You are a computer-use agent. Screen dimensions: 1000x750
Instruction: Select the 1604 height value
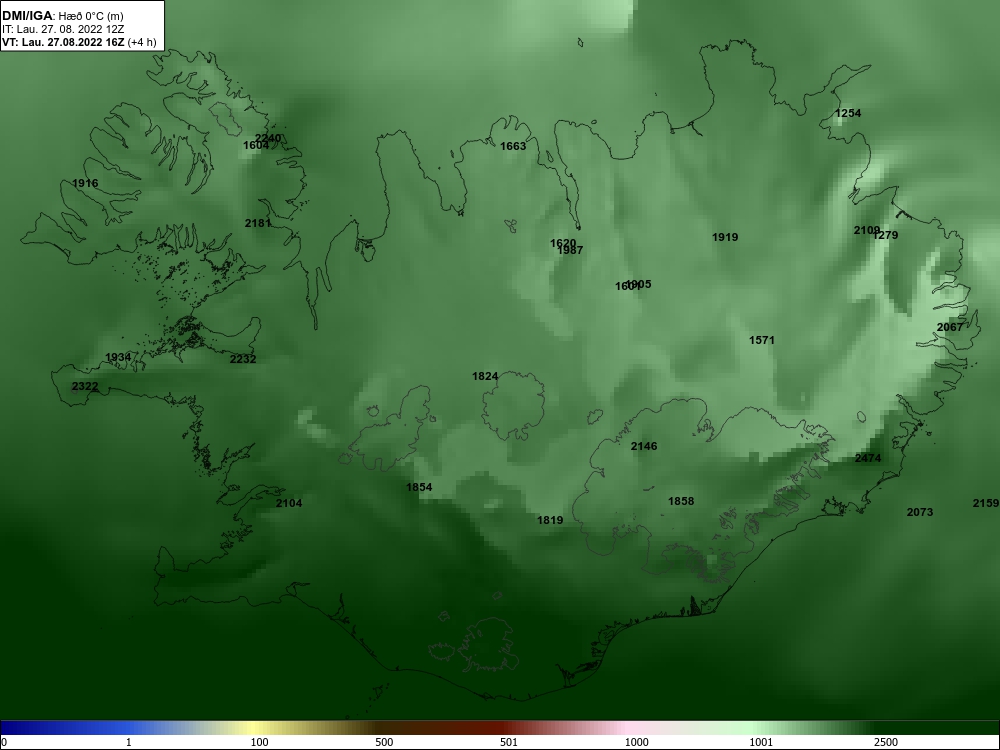click(256, 145)
